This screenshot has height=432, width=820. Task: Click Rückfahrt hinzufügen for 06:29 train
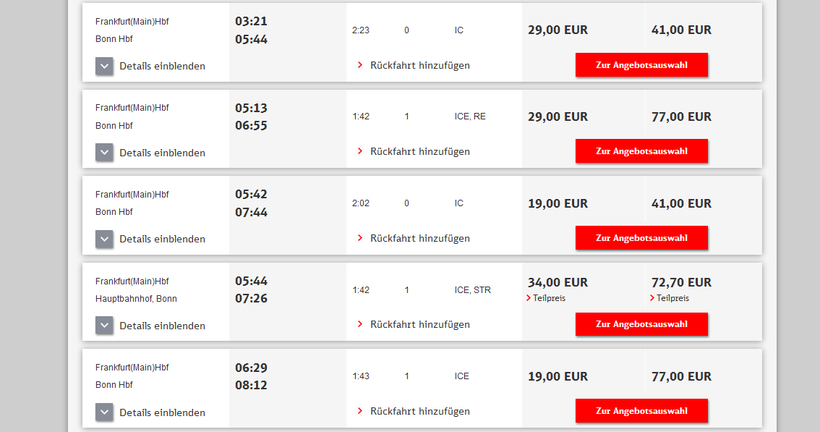click(x=419, y=411)
